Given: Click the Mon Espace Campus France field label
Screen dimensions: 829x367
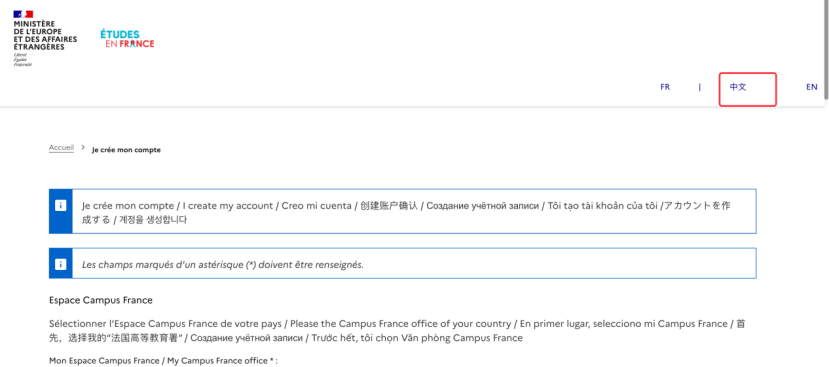Looking at the screenshot, I should tap(163, 361).
